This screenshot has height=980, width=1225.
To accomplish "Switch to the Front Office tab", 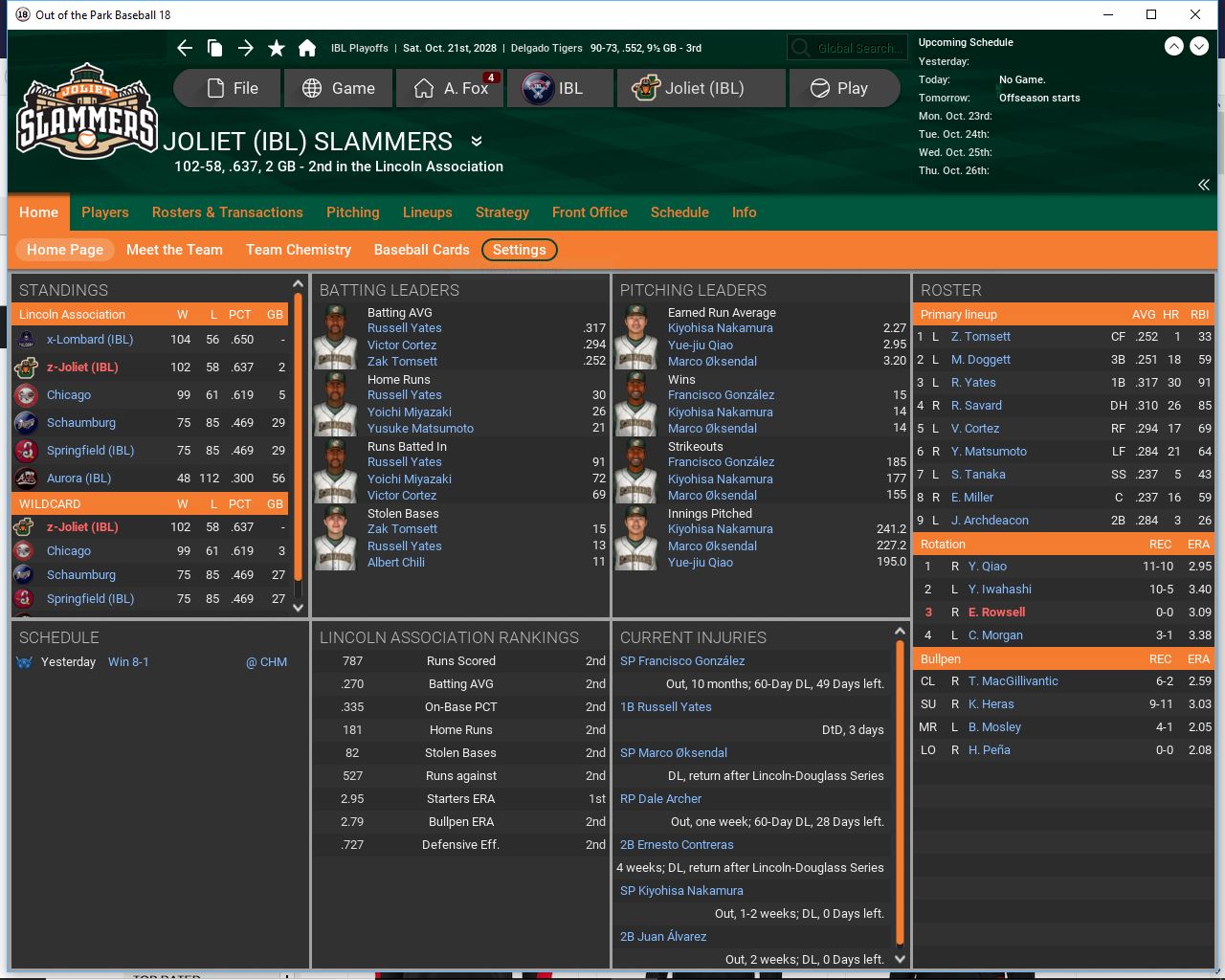I will coord(590,212).
